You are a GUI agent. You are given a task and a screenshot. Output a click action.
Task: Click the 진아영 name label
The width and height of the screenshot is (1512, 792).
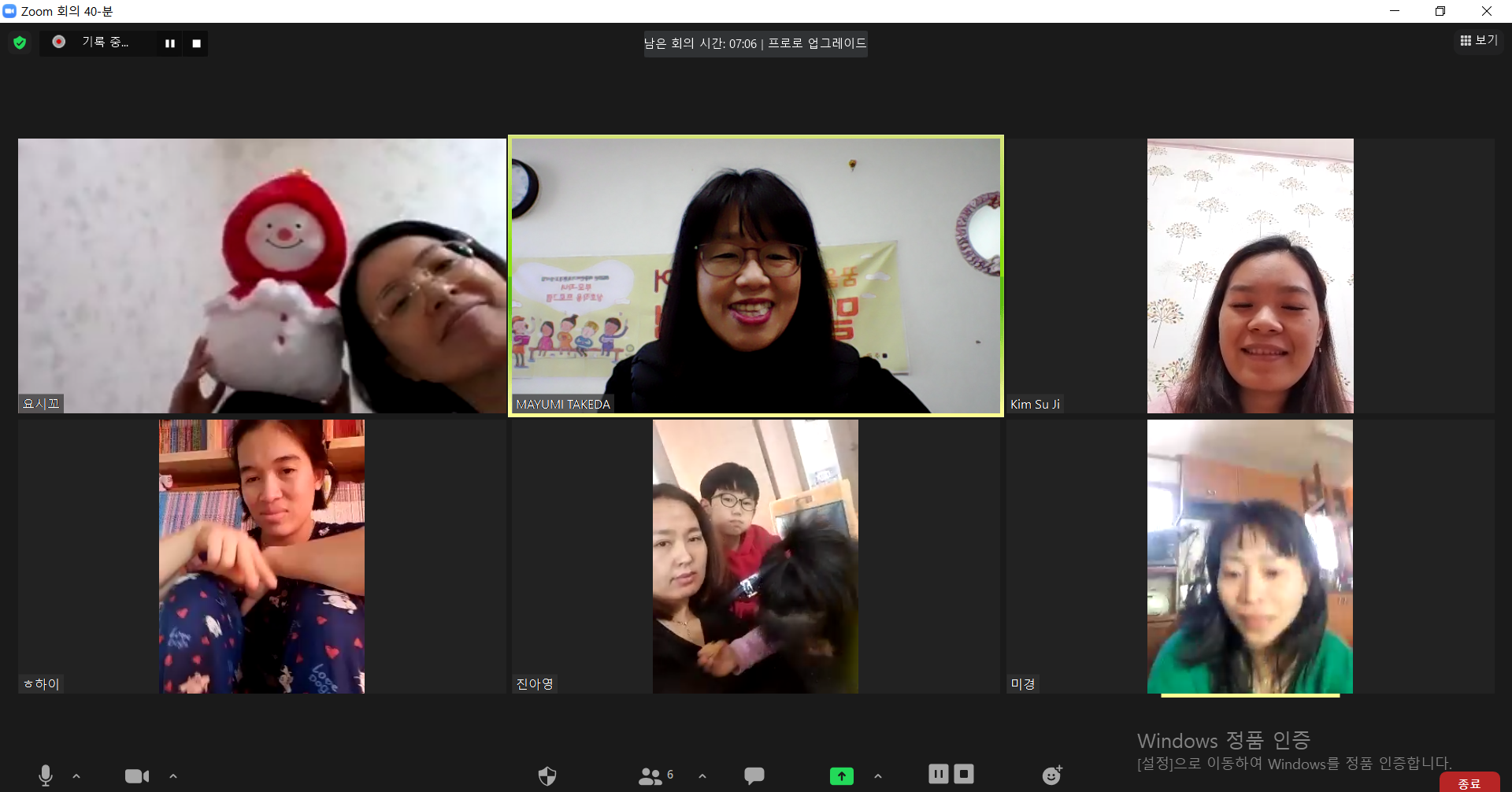(535, 683)
